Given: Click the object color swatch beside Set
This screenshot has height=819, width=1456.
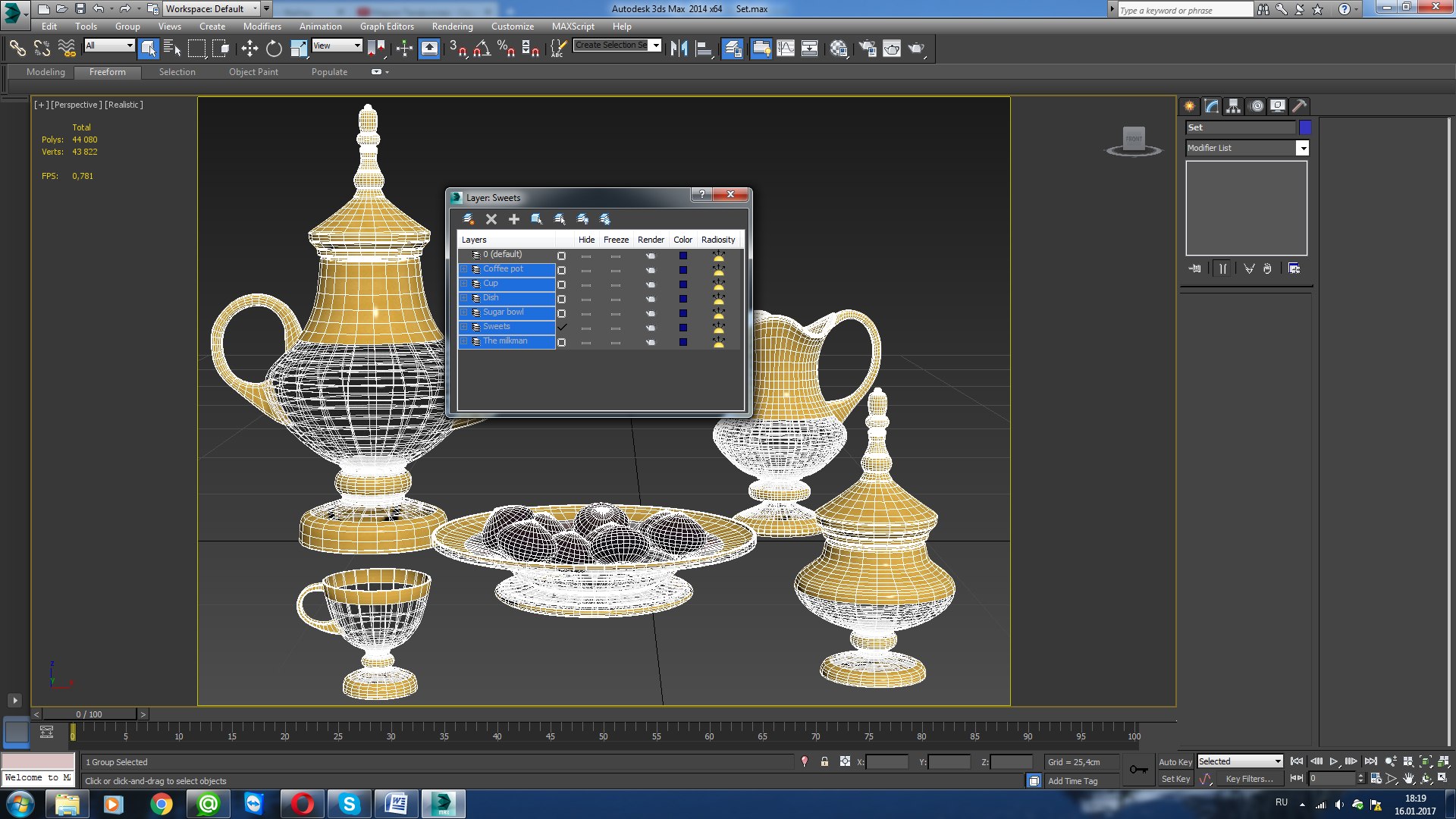Looking at the screenshot, I should point(1305,127).
